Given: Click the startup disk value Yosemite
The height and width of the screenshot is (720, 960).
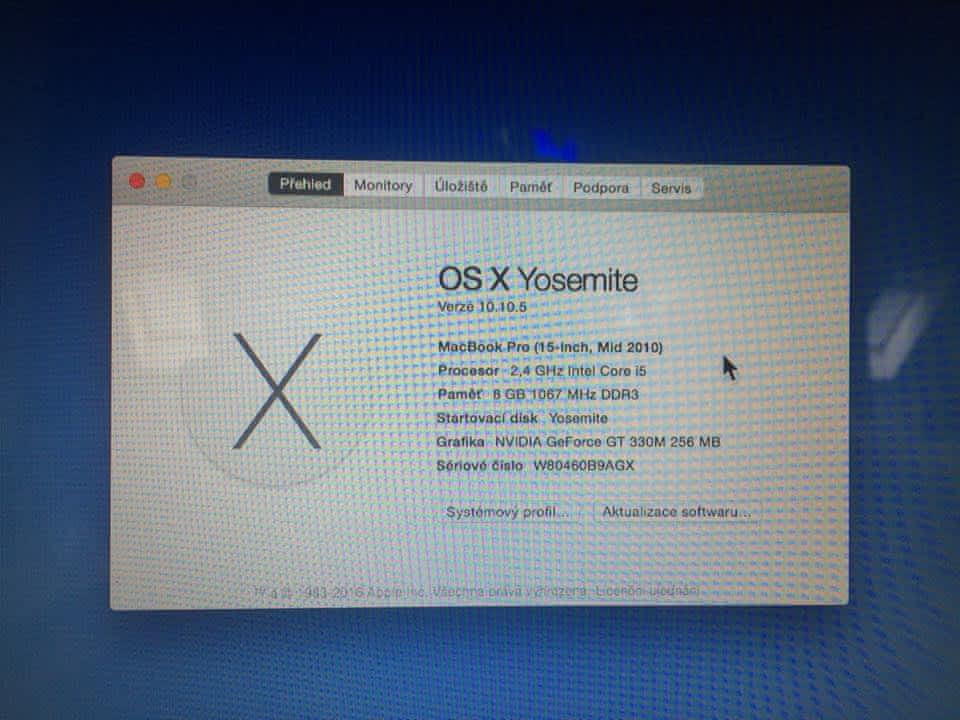Looking at the screenshot, I should (x=578, y=418).
